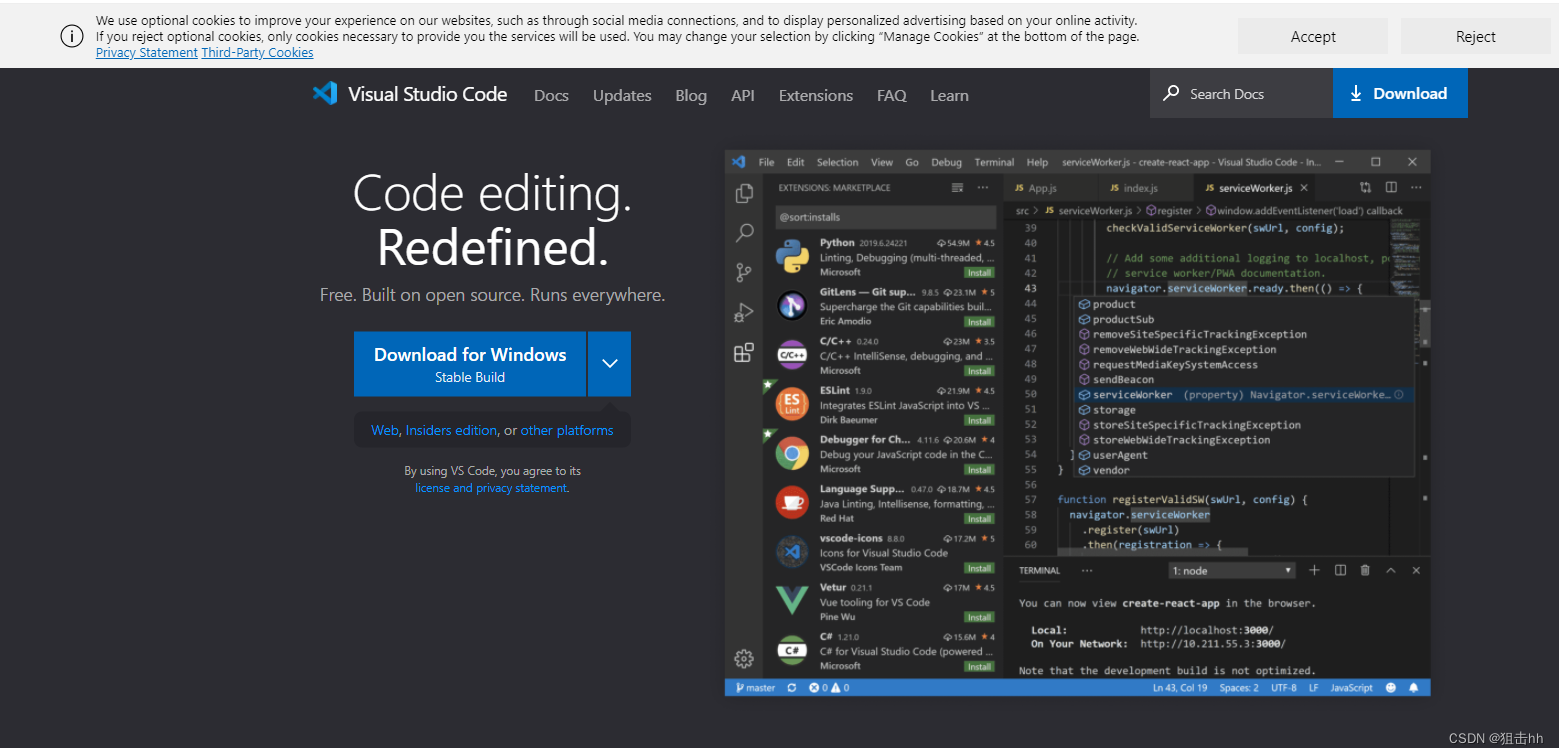Open the Selection menu in VS Code
This screenshot has height=755, width=1559.
(x=837, y=162)
